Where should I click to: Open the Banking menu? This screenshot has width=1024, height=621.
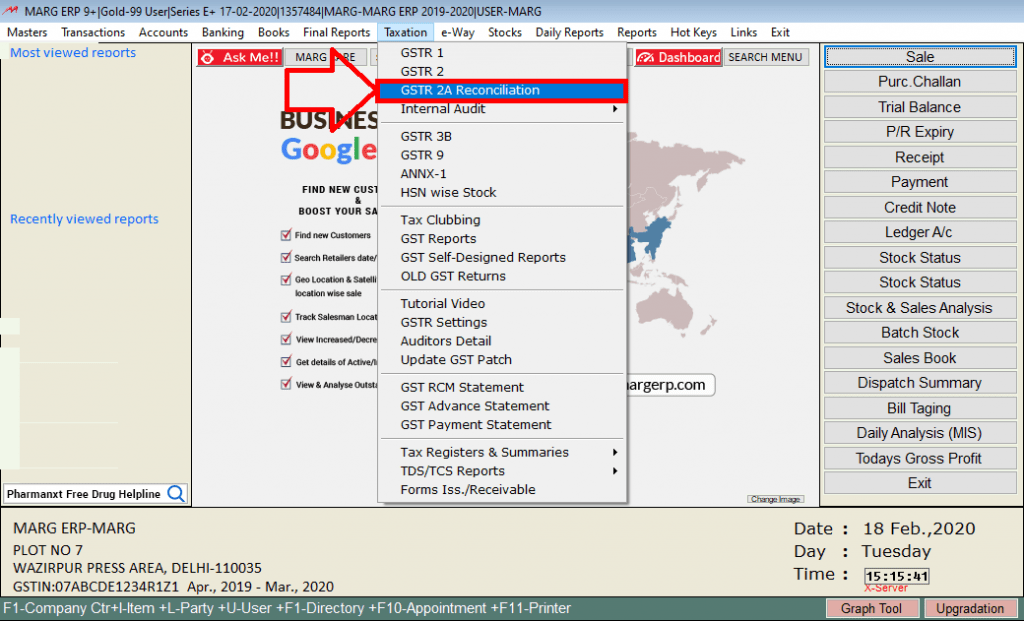[223, 32]
